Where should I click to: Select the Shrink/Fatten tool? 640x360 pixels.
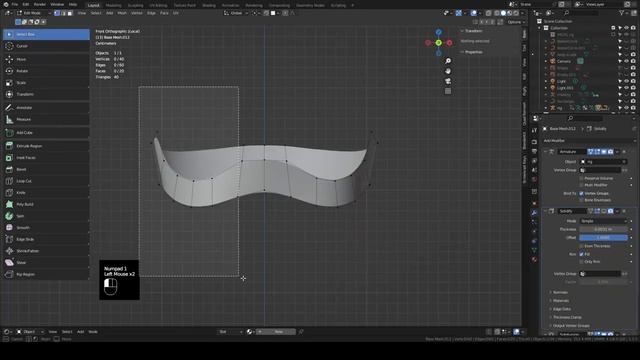click(x=46, y=251)
